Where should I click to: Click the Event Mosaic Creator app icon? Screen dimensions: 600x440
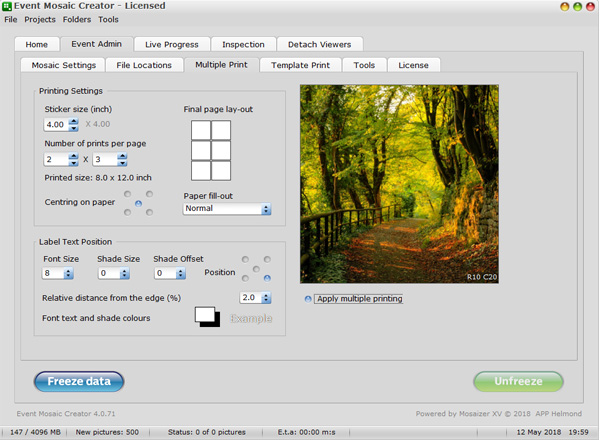tap(7, 6)
